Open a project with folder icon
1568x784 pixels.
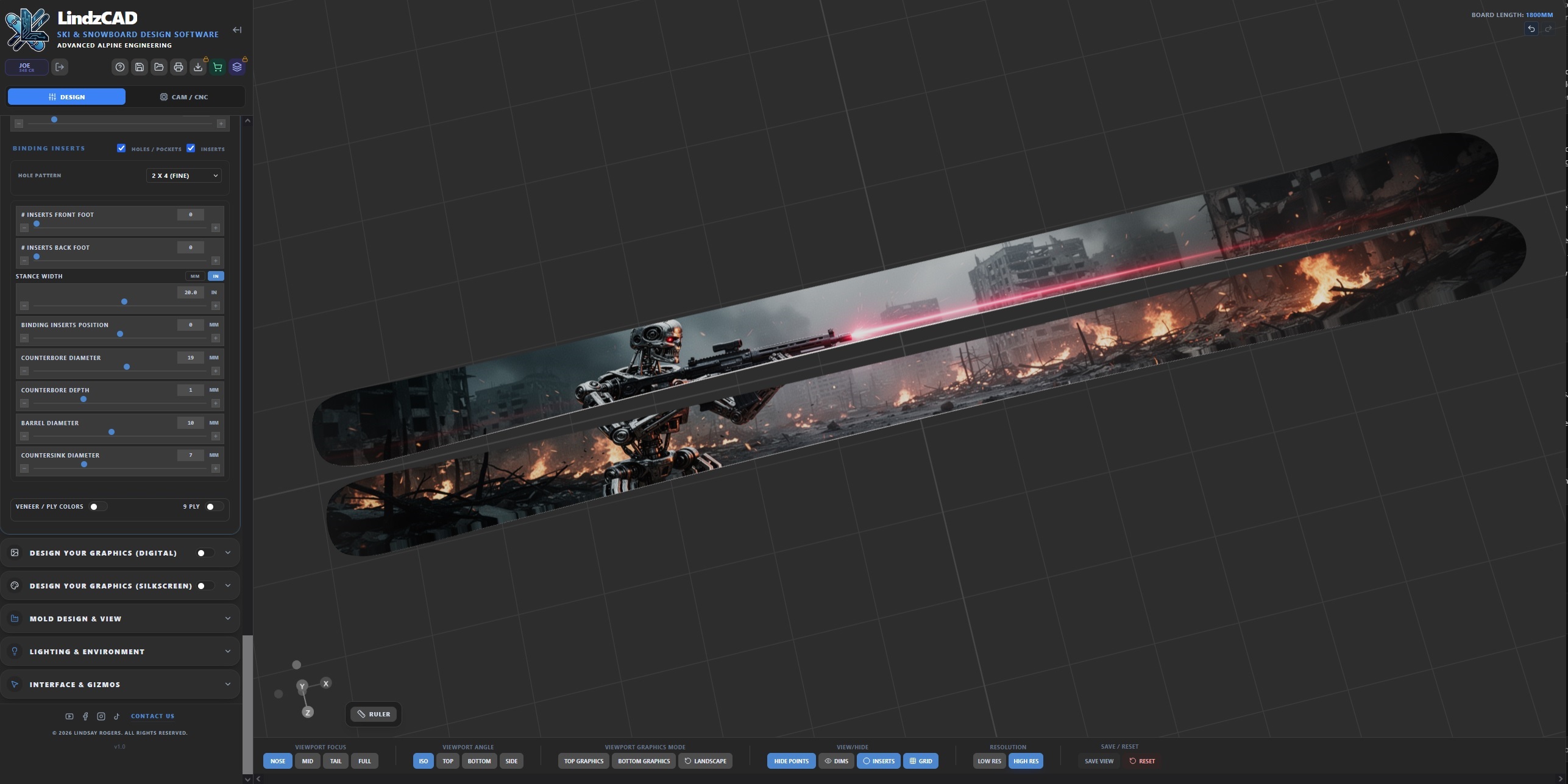point(159,67)
